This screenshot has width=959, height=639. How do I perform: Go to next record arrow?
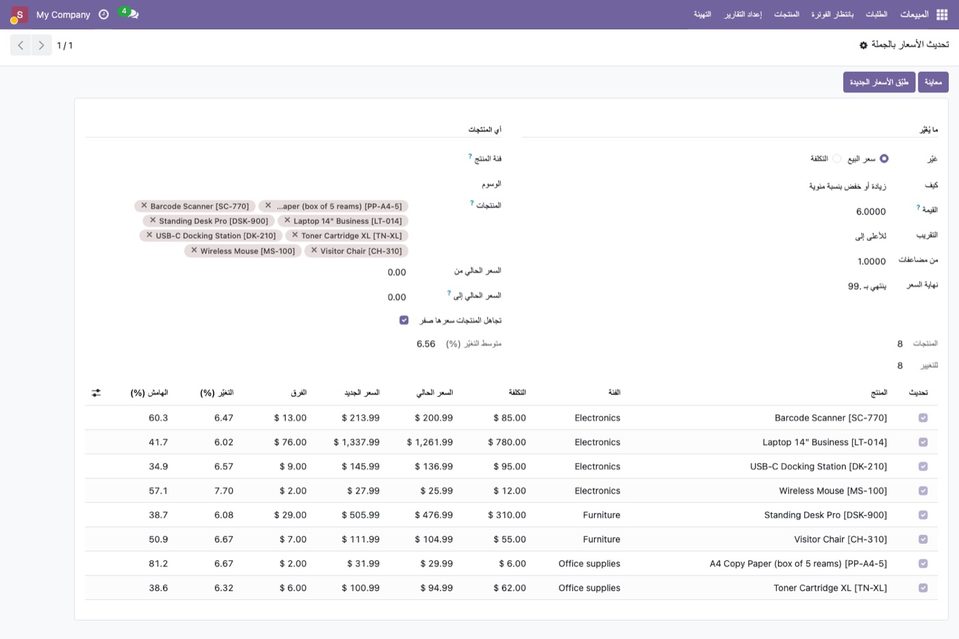41,45
